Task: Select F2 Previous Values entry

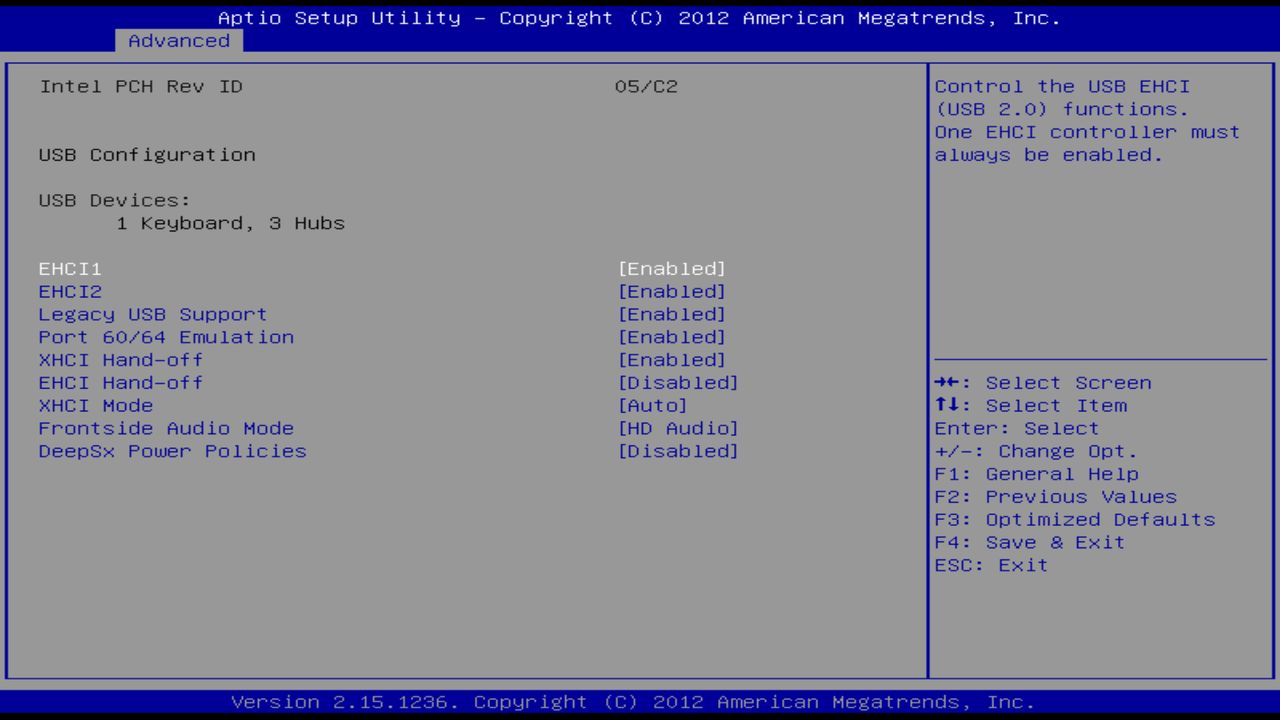Action: (x=1055, y=496)
